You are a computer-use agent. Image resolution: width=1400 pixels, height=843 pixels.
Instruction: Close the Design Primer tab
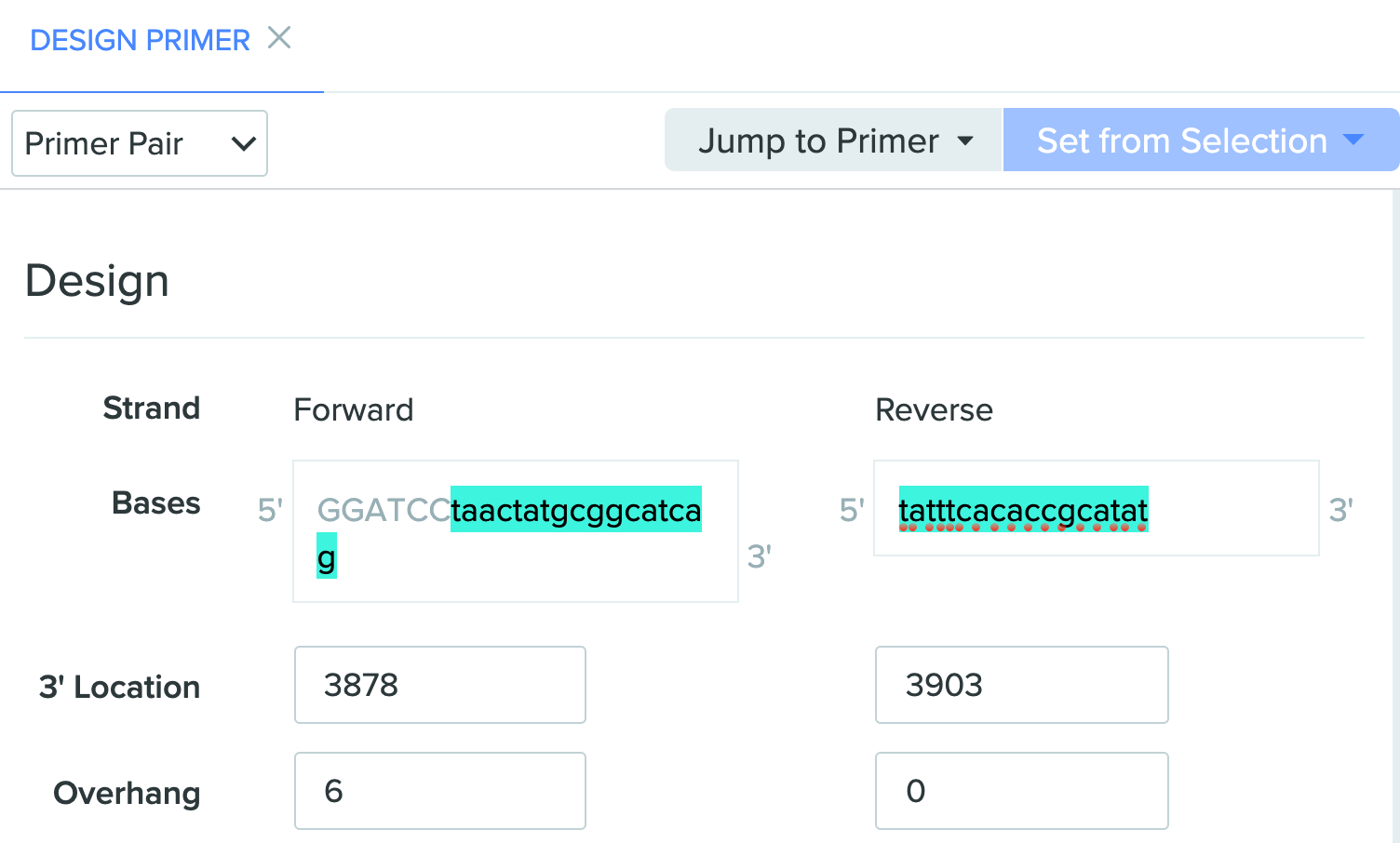[279, 38]
